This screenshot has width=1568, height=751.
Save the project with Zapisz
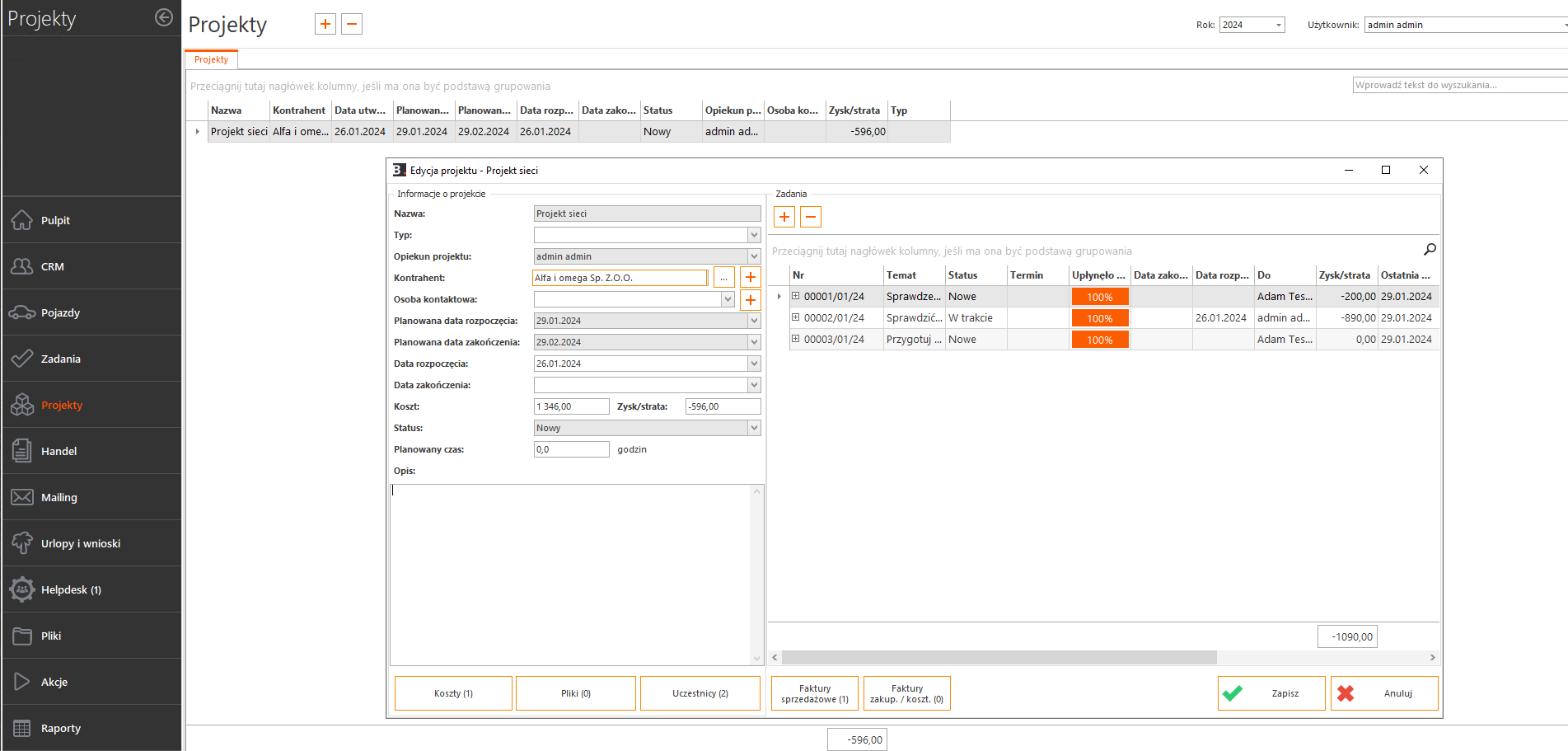point(1271,693)
